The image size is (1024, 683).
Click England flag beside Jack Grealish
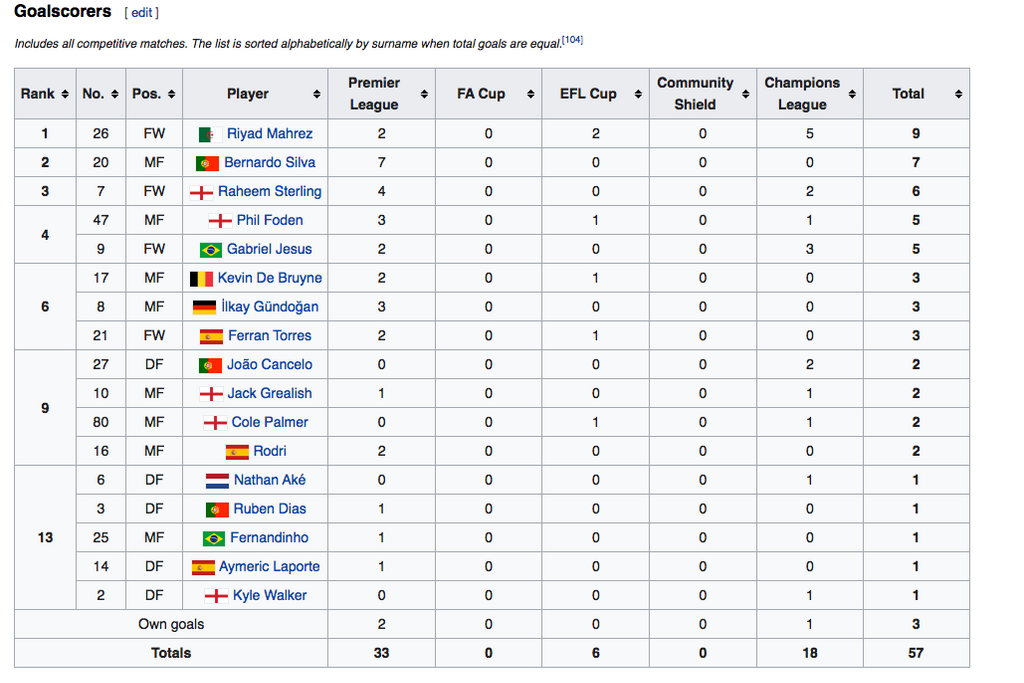211,394
